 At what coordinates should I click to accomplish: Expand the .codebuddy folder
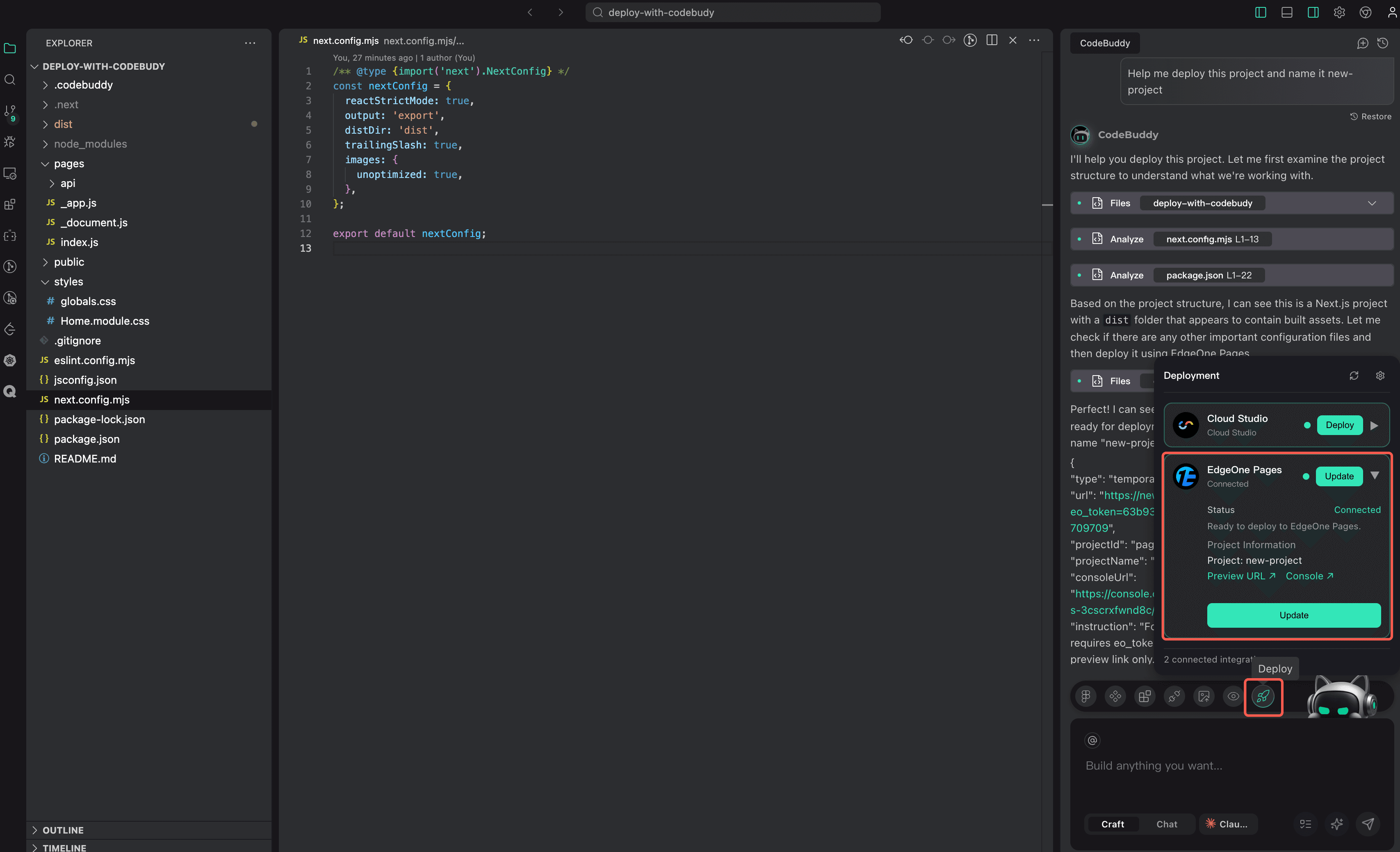[46, 85]
